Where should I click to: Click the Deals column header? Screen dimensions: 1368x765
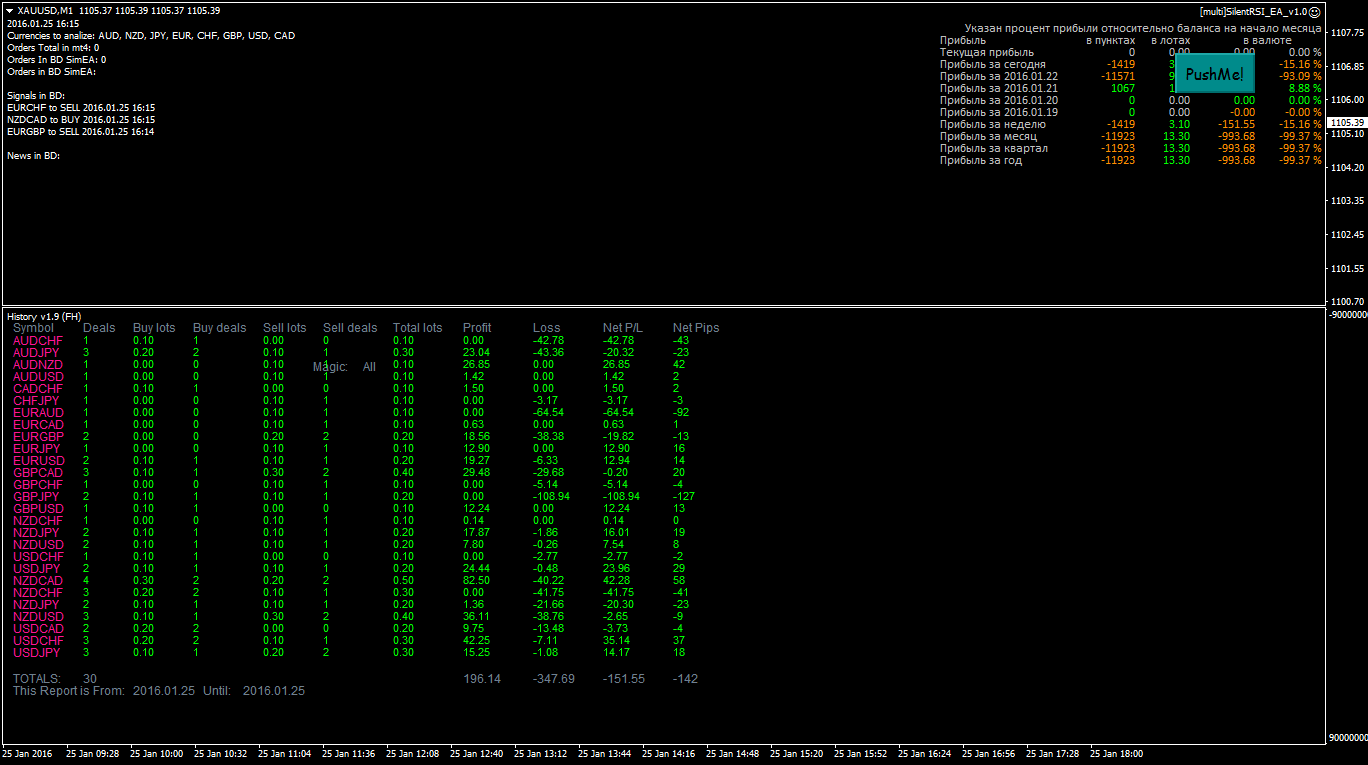pyautogui.click(x=99, y=328)
